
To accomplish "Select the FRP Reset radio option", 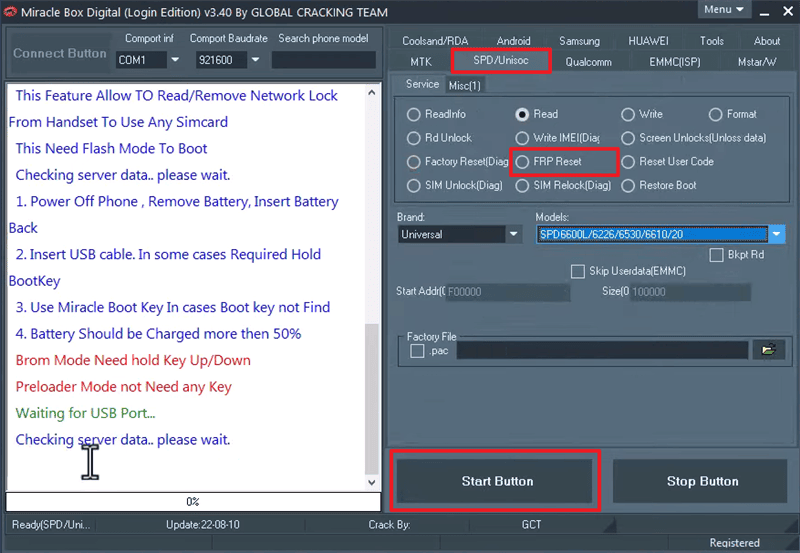I will (523, 162).
